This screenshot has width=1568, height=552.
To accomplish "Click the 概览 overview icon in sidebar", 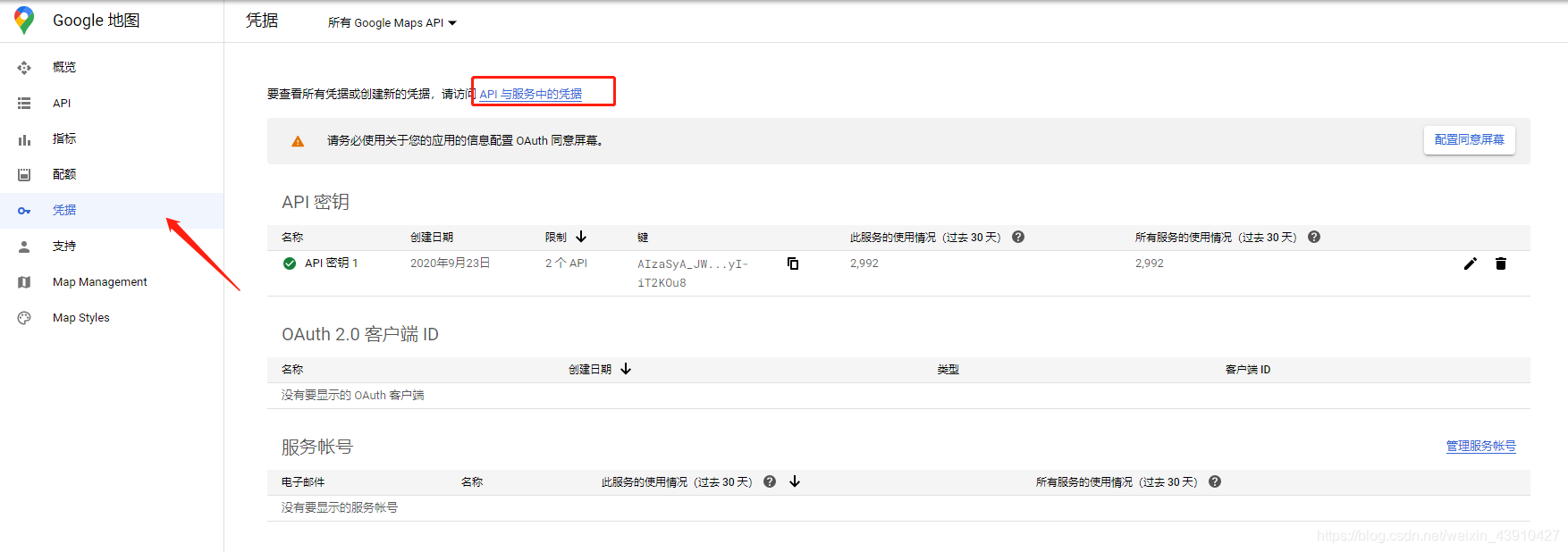I will pos(24,68).
